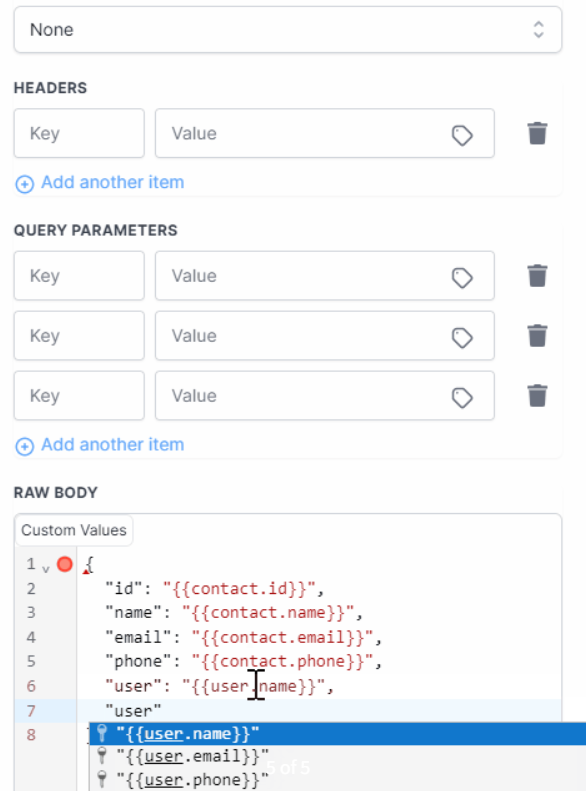Delete the Headers row with trash icon
This screenshot has width=586, height=791.
(x=537, y=133)
